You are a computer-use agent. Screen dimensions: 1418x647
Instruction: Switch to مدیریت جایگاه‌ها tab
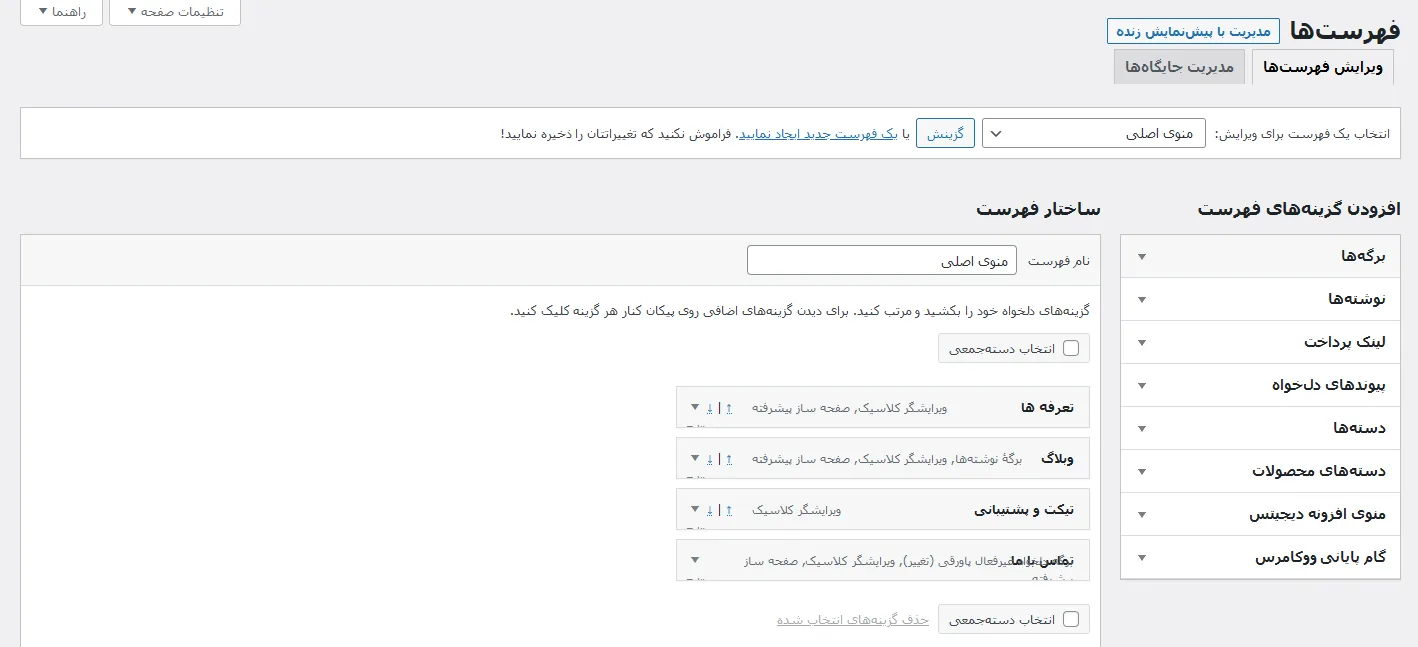(1180, 67)
